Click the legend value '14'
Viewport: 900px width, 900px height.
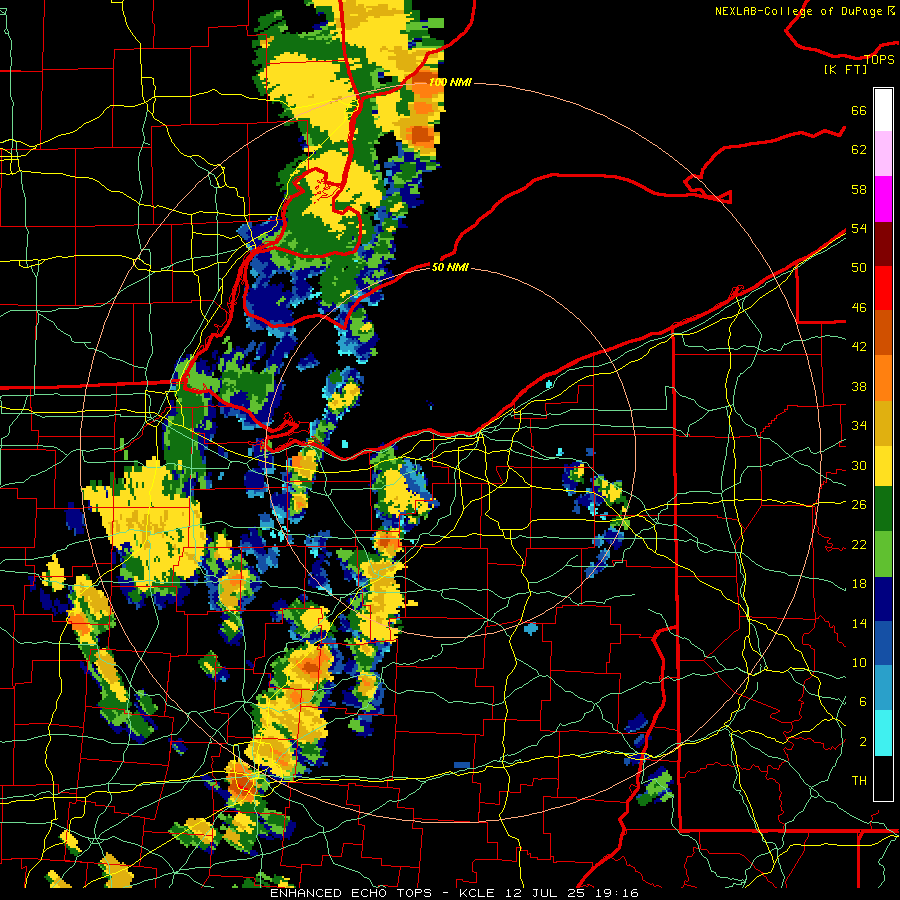point(859,623)
